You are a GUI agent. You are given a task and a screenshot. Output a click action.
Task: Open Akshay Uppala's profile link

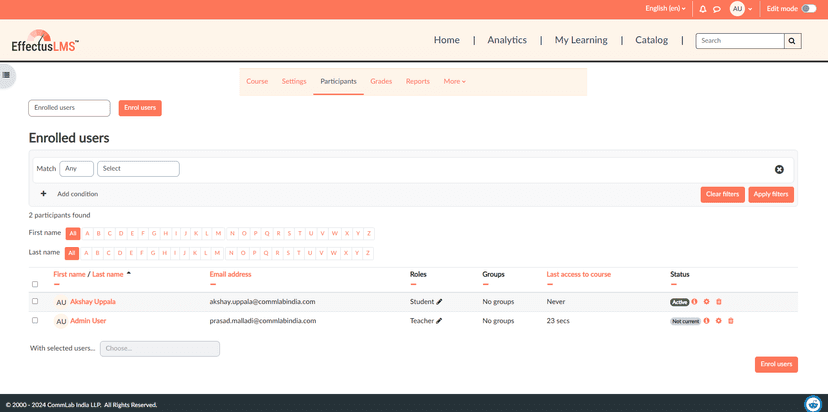point(93,302)
